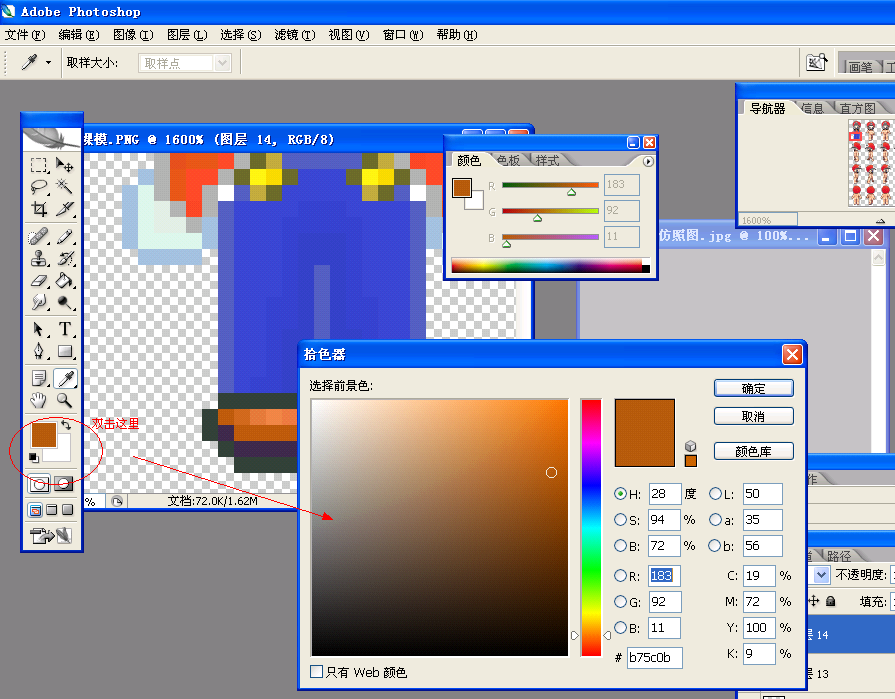895x699 pixels.
Task: Click the hex color # input field
Action: pyautogui.click(x=654, y=657)
